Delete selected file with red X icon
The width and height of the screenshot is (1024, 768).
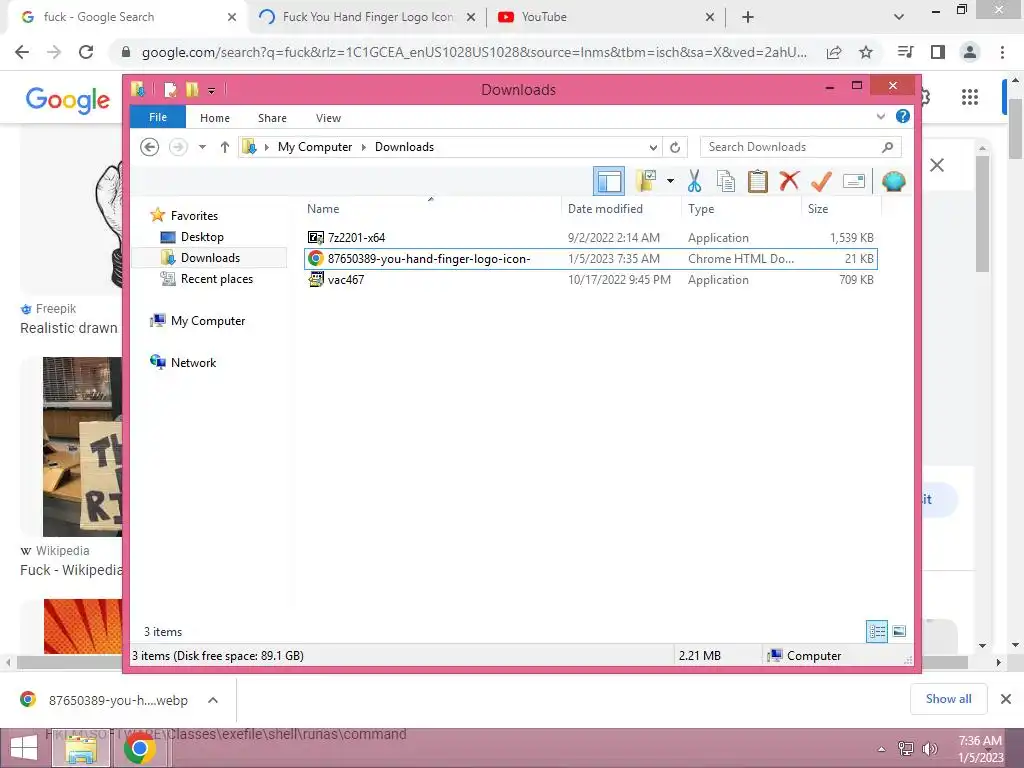(789, 181)
